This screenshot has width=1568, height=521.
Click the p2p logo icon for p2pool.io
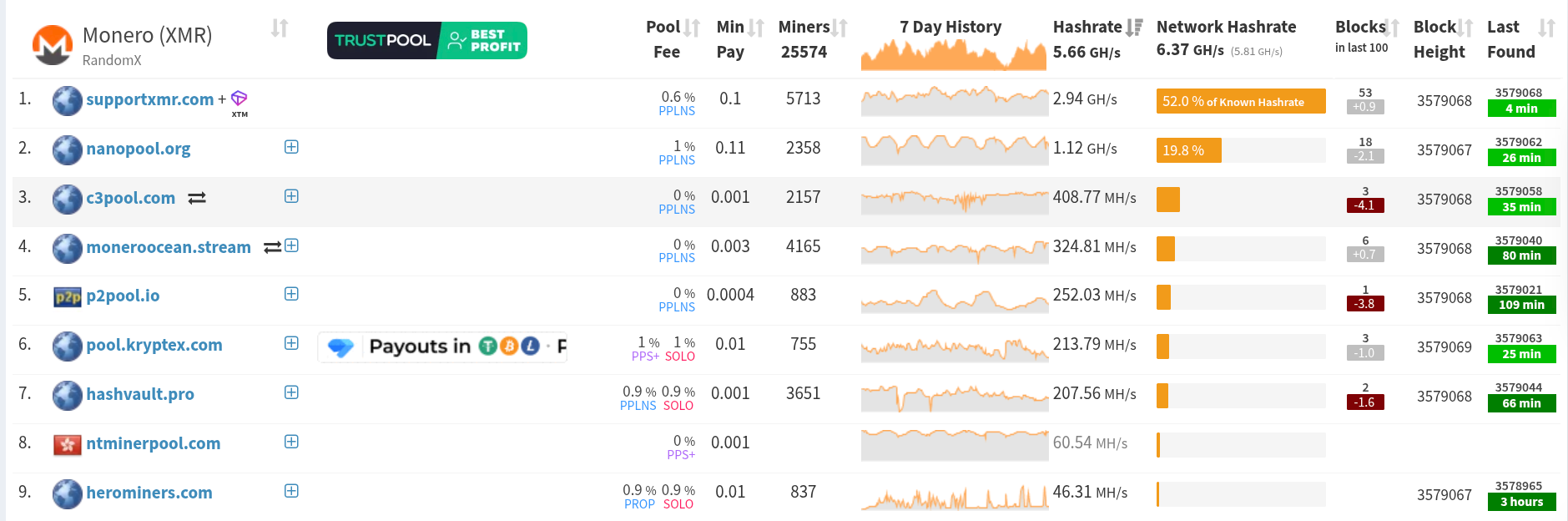pyautogui.click(x=68, y=296)
